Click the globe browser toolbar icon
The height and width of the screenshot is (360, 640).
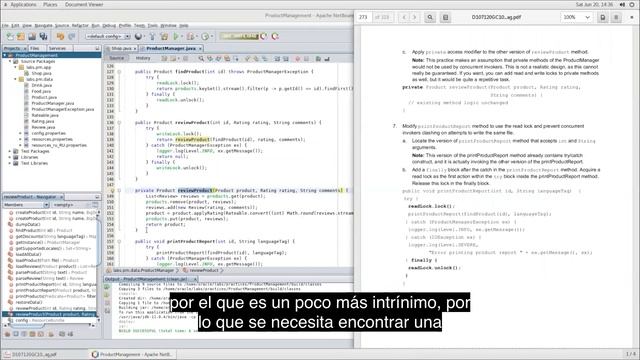click(138, 36)
